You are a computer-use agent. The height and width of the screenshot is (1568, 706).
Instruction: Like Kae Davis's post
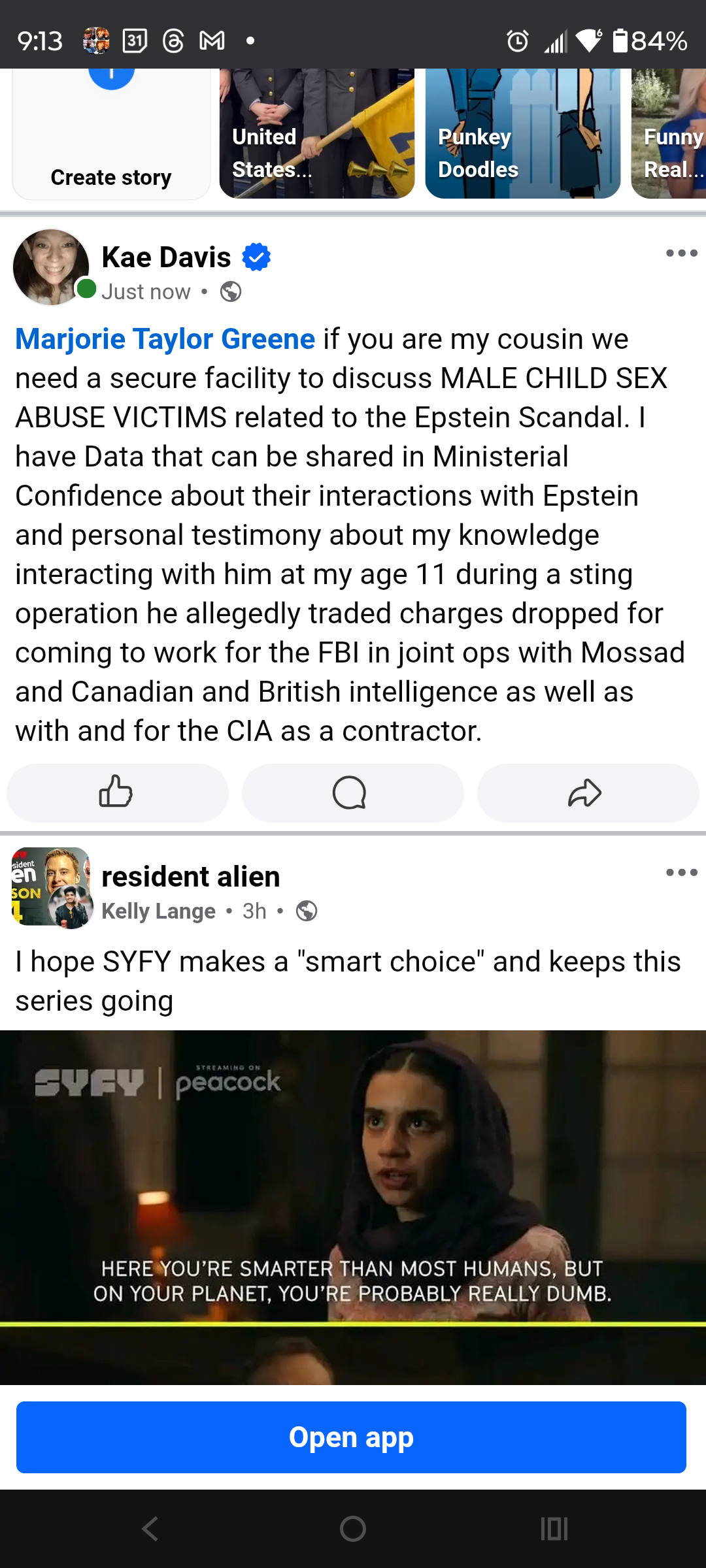point(117,792)
